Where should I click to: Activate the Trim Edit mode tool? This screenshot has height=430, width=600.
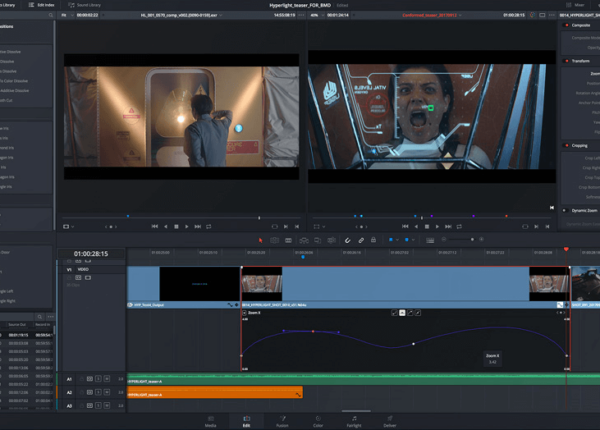(x=274, y=240)
